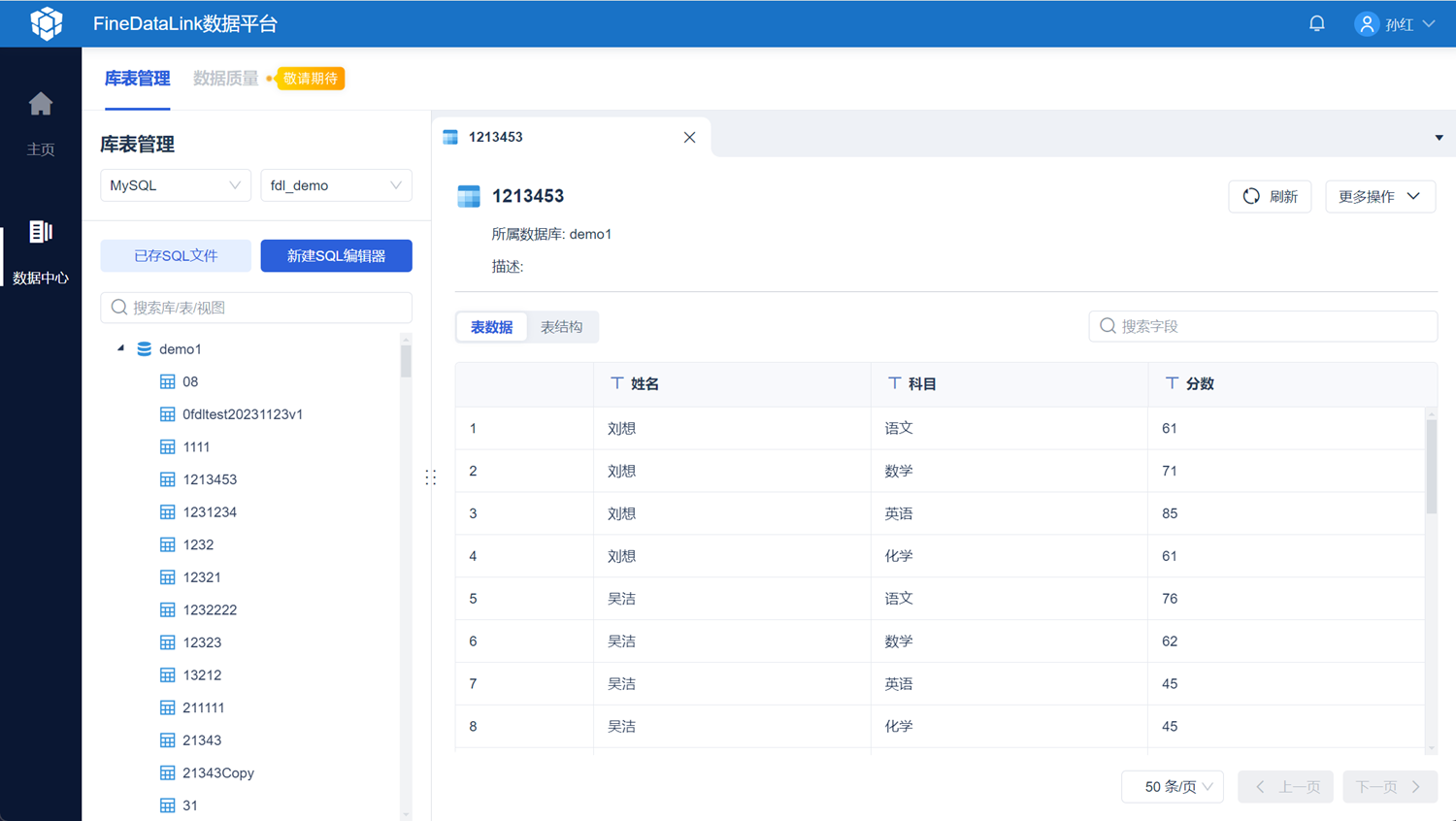Click 上一页 previous page button
The height and width of the screenshot is (821, 1456).
pos(1286,787)
